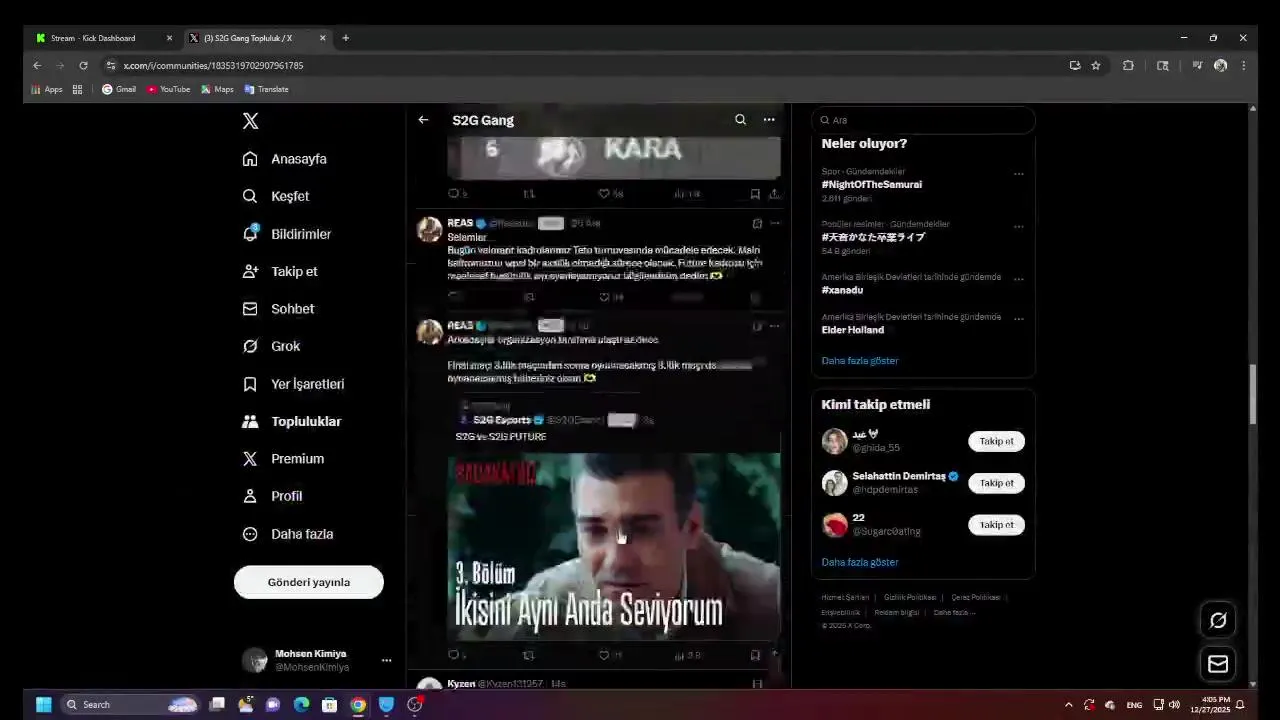Open YouTube bookmark
Image resolution: width=1280 pixels, height=720 pixels.
(168, 89)
